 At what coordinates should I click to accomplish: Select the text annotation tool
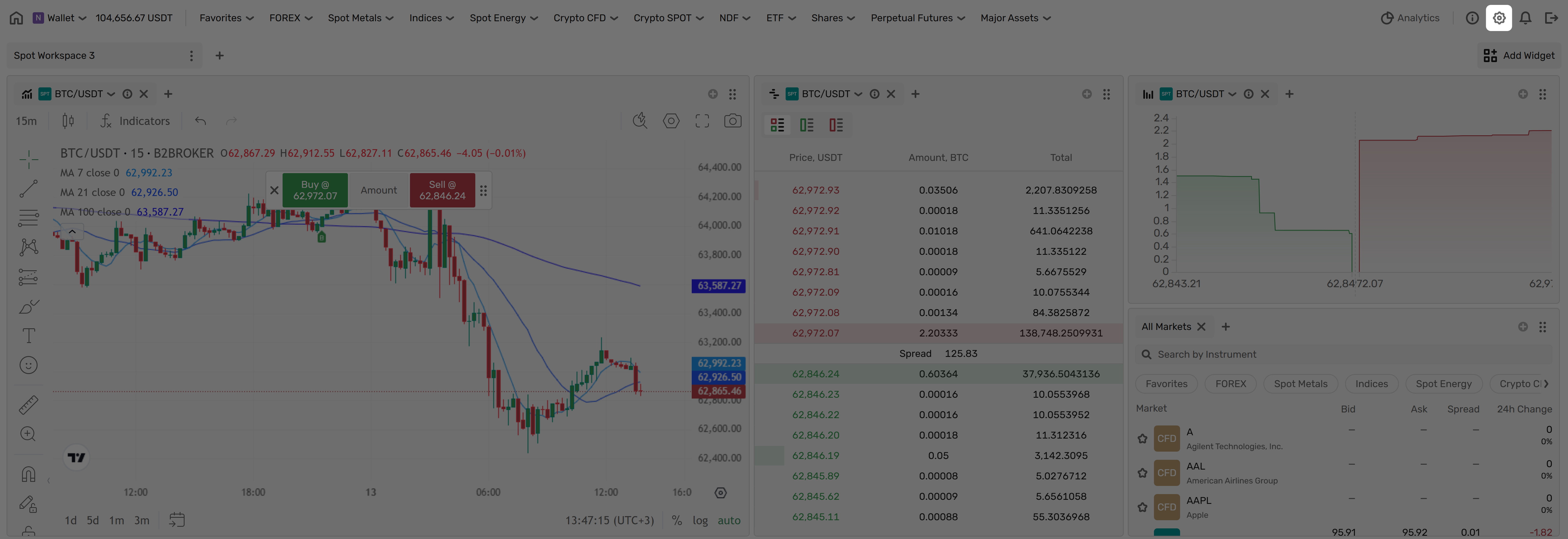point(29,336)
